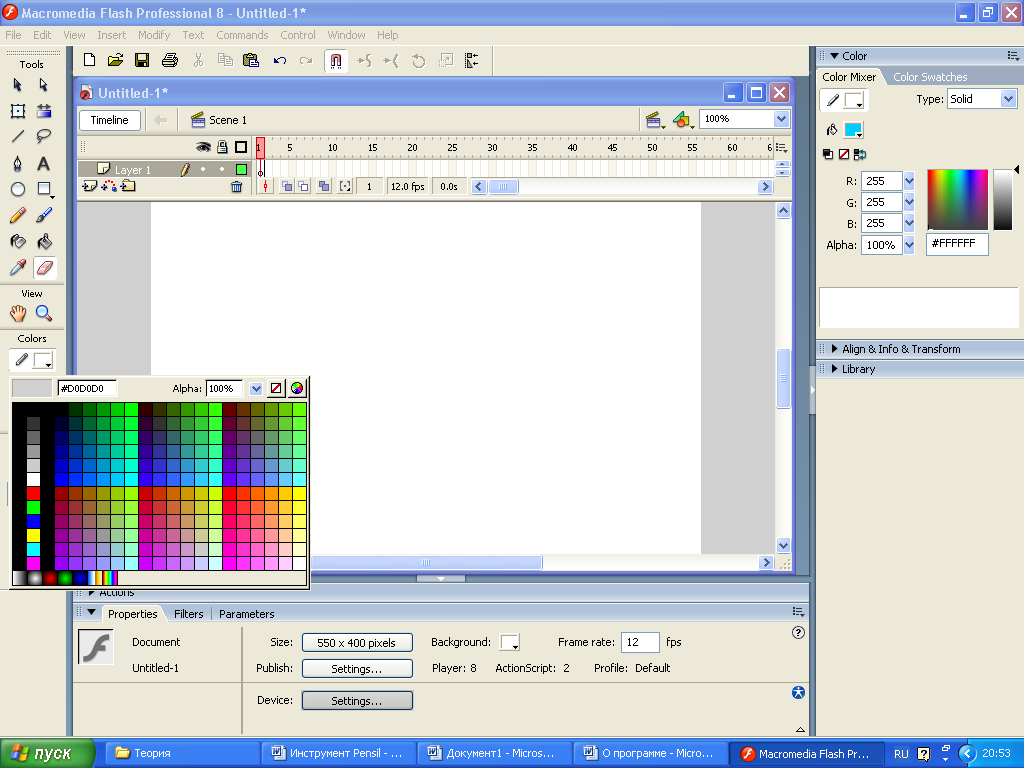Click the Timeline toggle button
This screenshot has height=768, width=1024.
(110, 120)
